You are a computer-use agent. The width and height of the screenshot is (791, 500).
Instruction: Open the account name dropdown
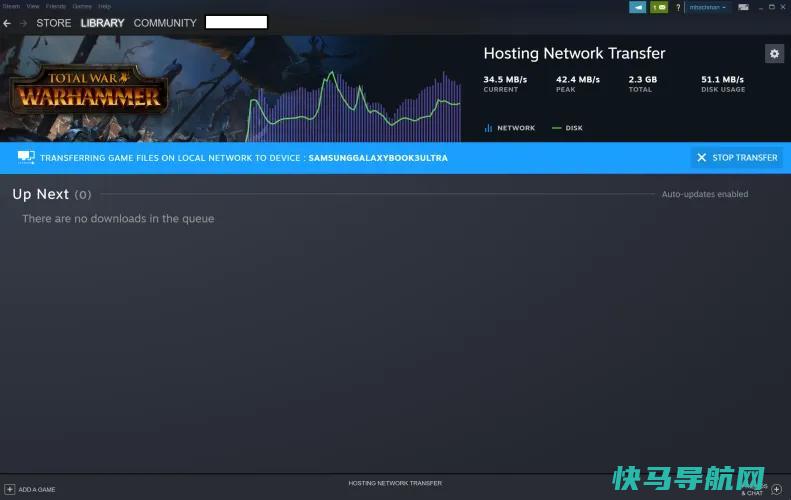pos(707,7)
